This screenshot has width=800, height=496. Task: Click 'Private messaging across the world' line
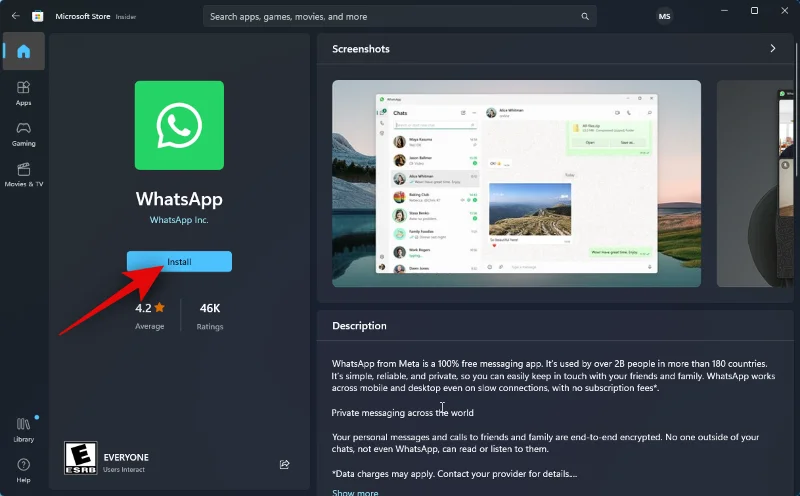(403, 412)
